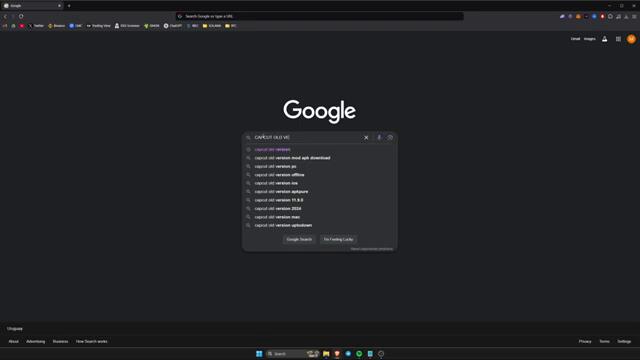This screenshot has height=360, width=640.
Task: Select 'capcut old version uptodown' suggestion
Action: (320, 225)
